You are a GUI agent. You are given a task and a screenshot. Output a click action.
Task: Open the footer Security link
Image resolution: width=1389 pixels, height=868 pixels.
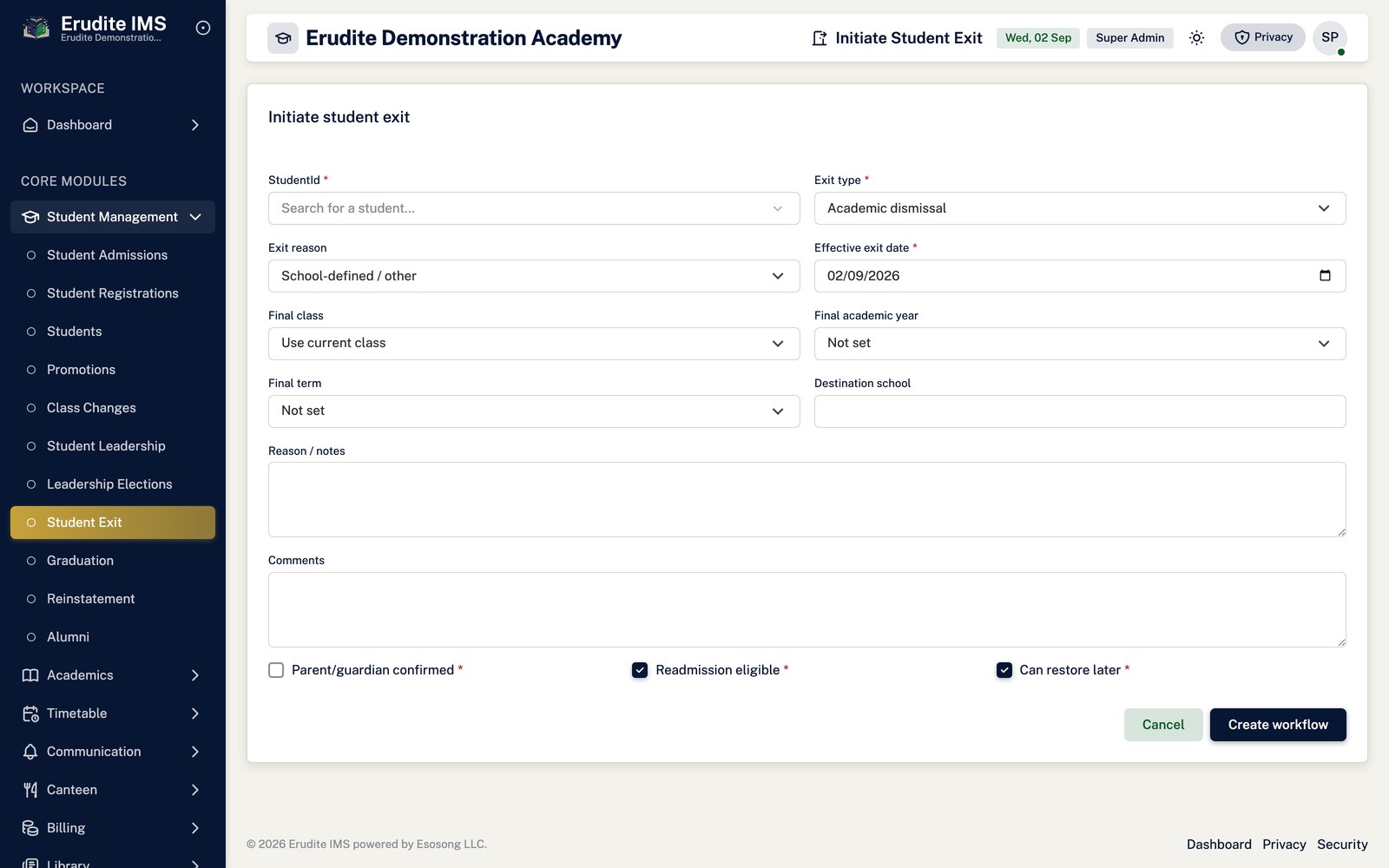[1342, 845]
